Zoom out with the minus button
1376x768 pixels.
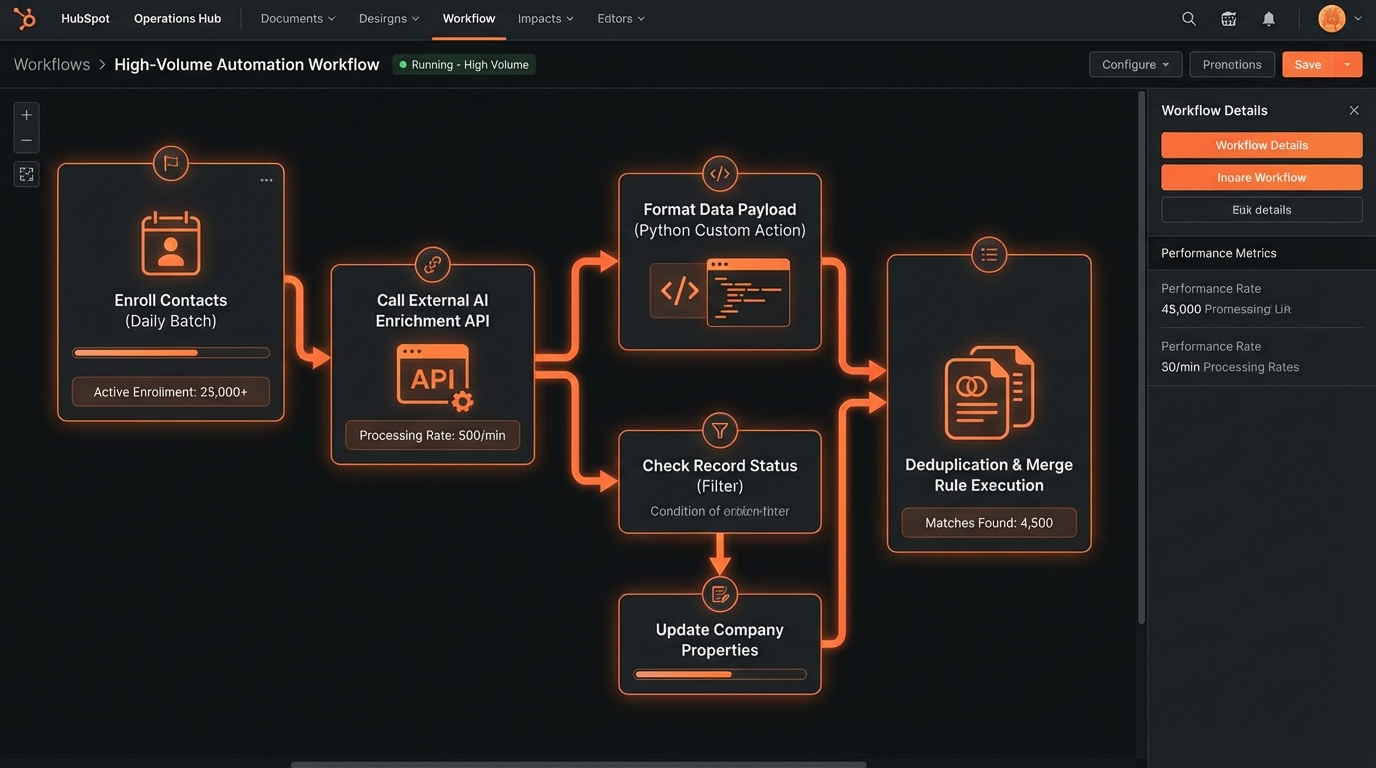point(27,140)
